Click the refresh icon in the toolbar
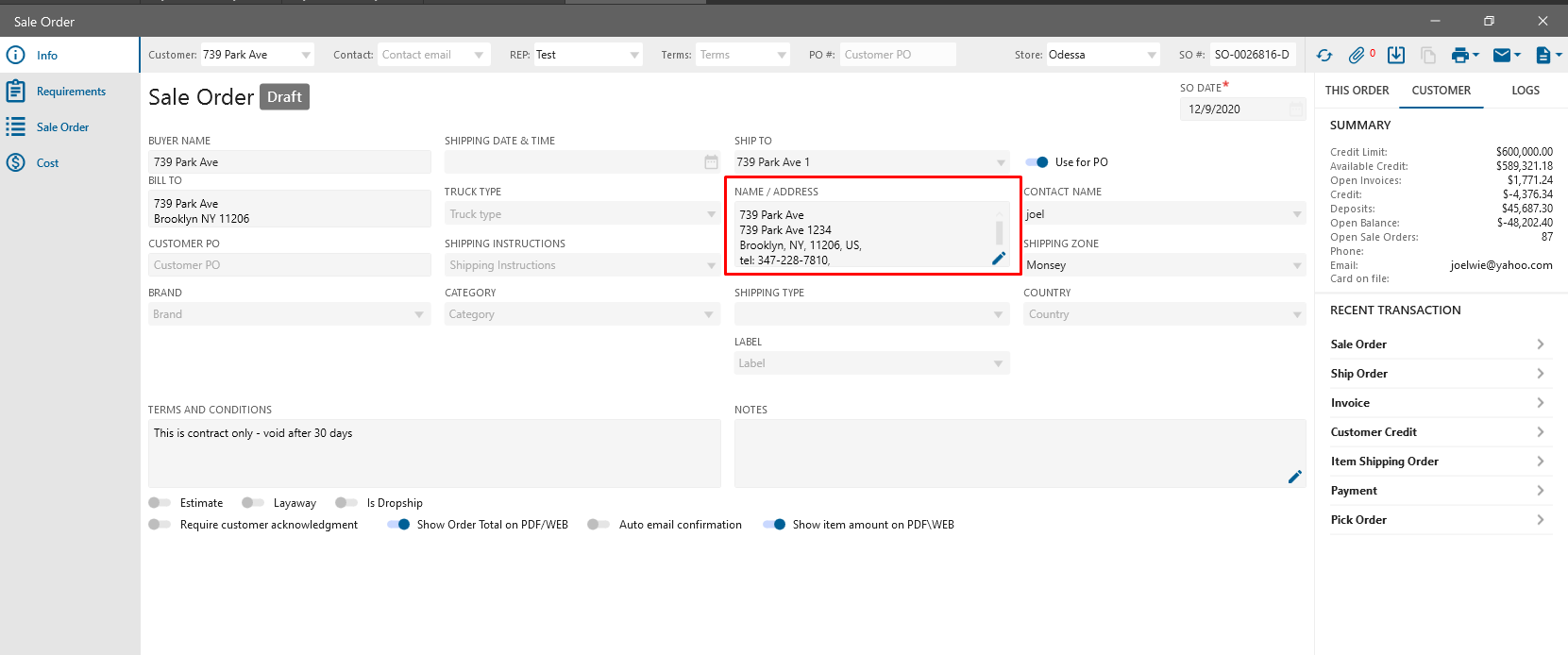The width and height of the screenshot is (1568, 655). click(1324, 56)
